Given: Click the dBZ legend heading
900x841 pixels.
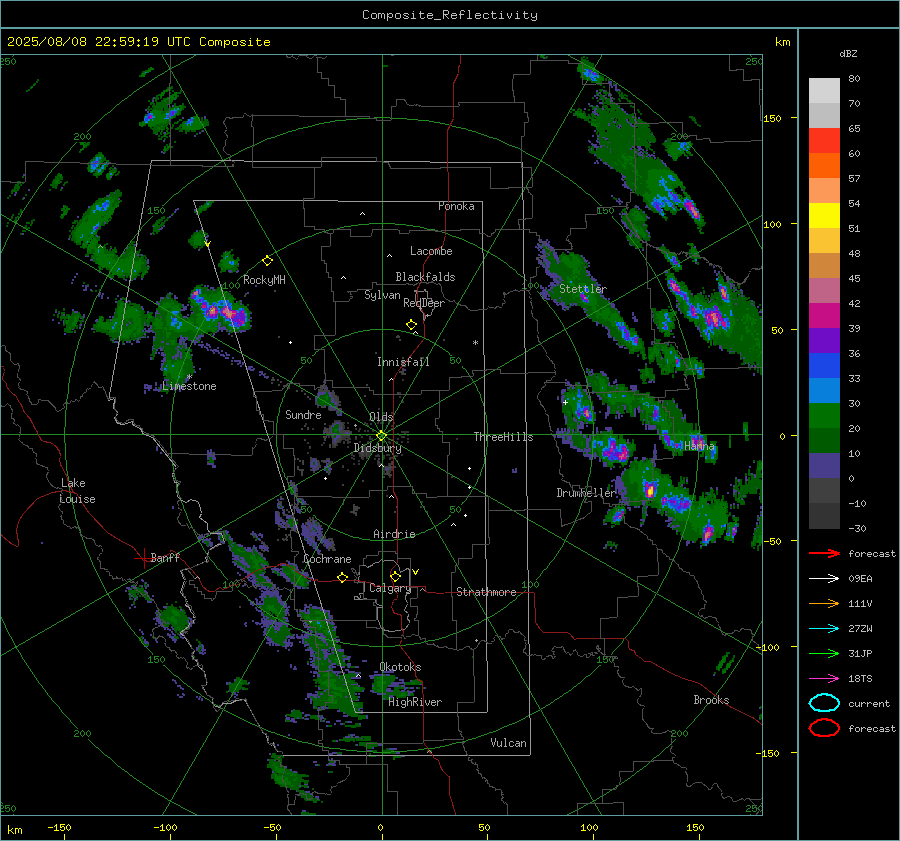Looking at the screenshot, I should click(x=848, y=53).
